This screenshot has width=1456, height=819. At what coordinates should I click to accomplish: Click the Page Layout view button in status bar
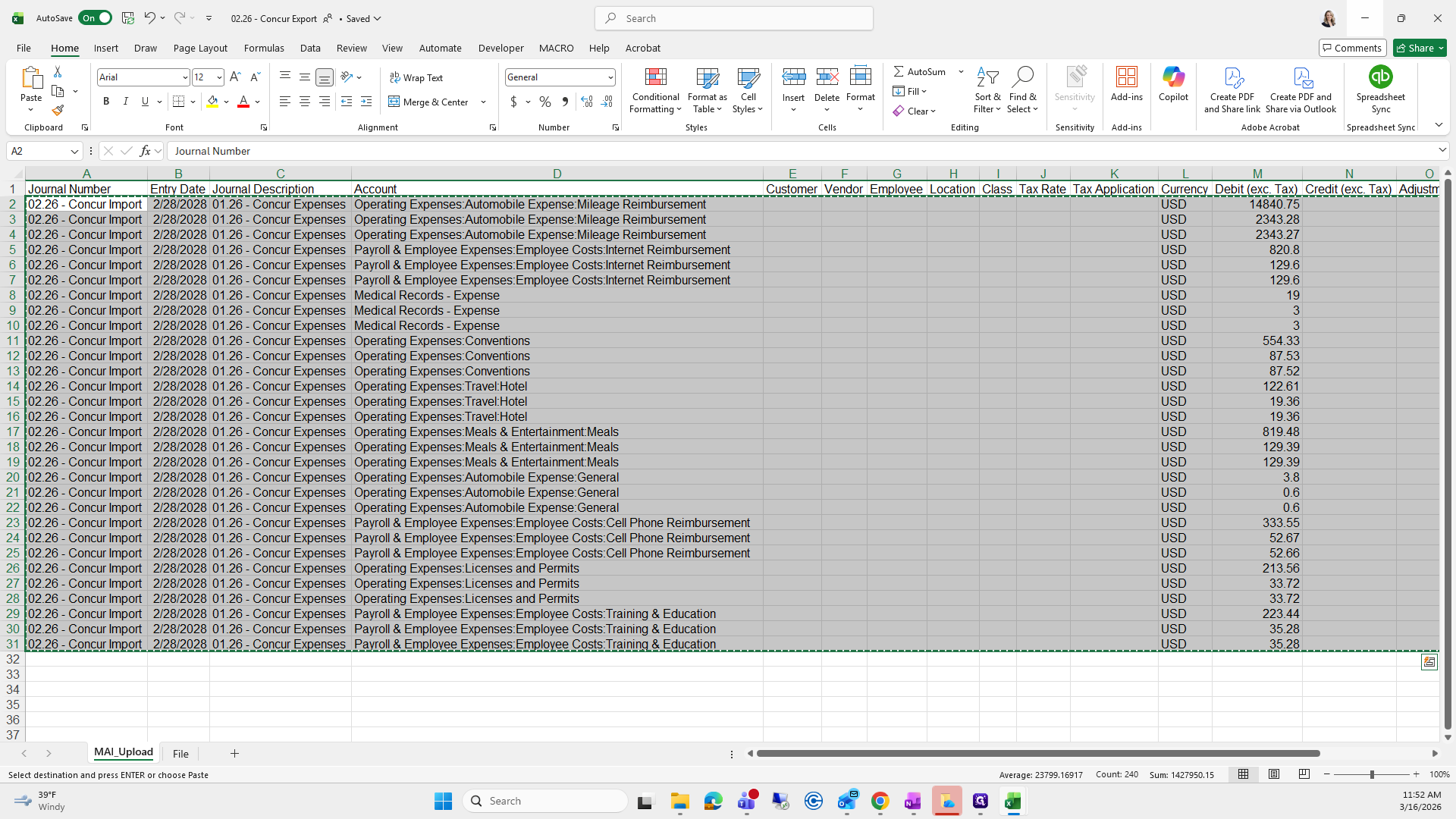tap(1274, 774)
